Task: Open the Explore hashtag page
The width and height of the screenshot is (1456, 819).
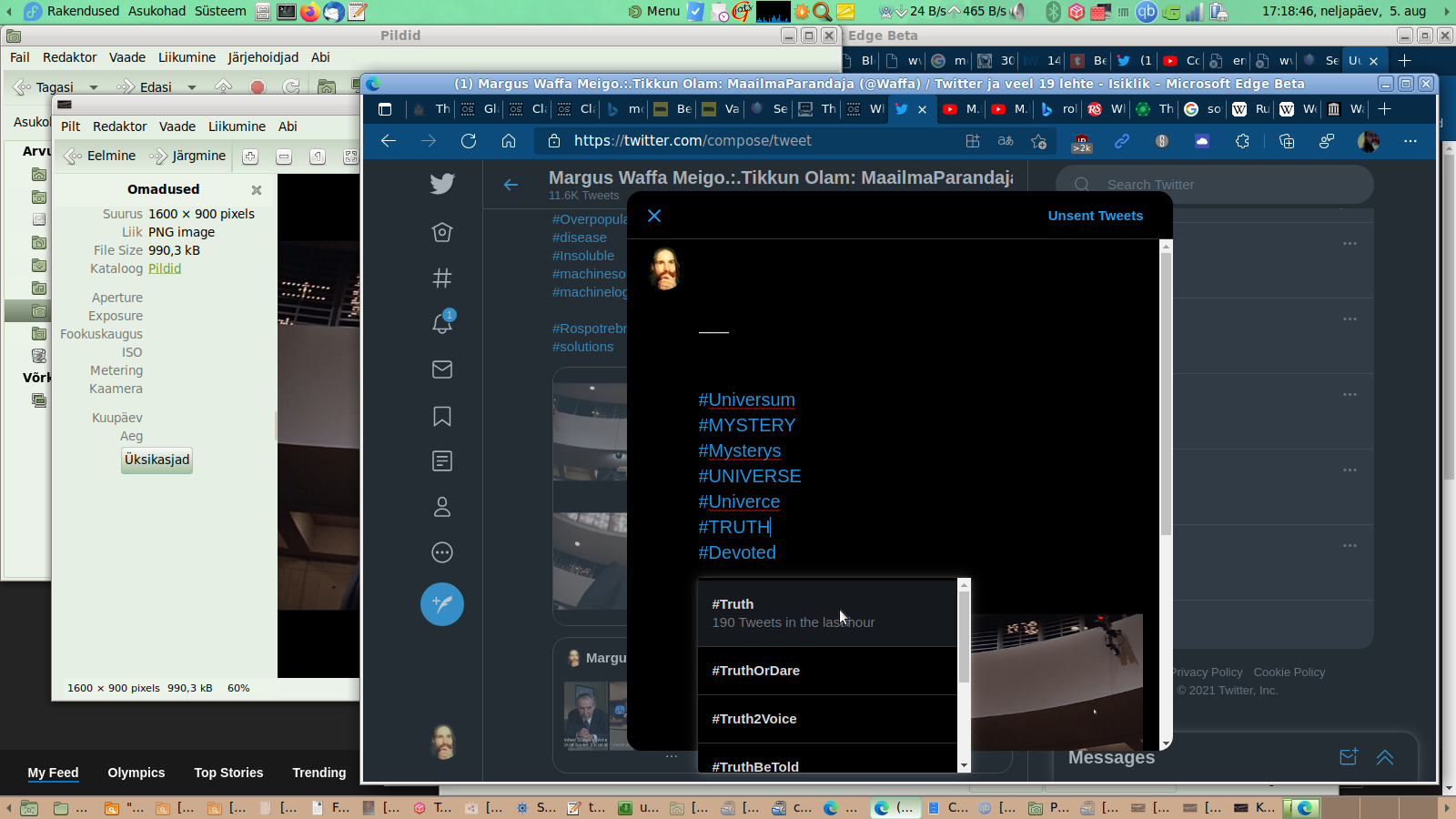Action: tap(442, 278)
